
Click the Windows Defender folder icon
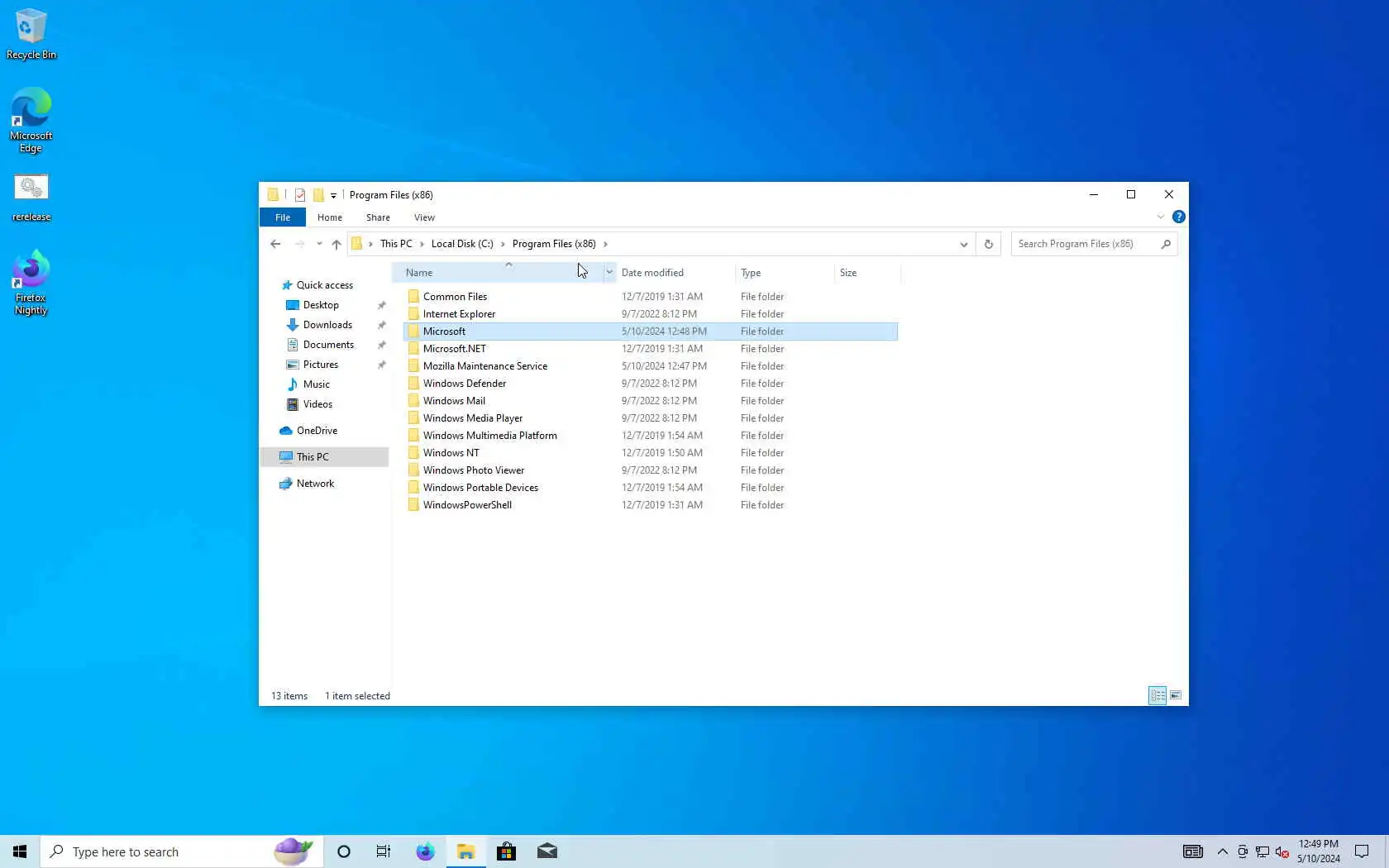413,384
